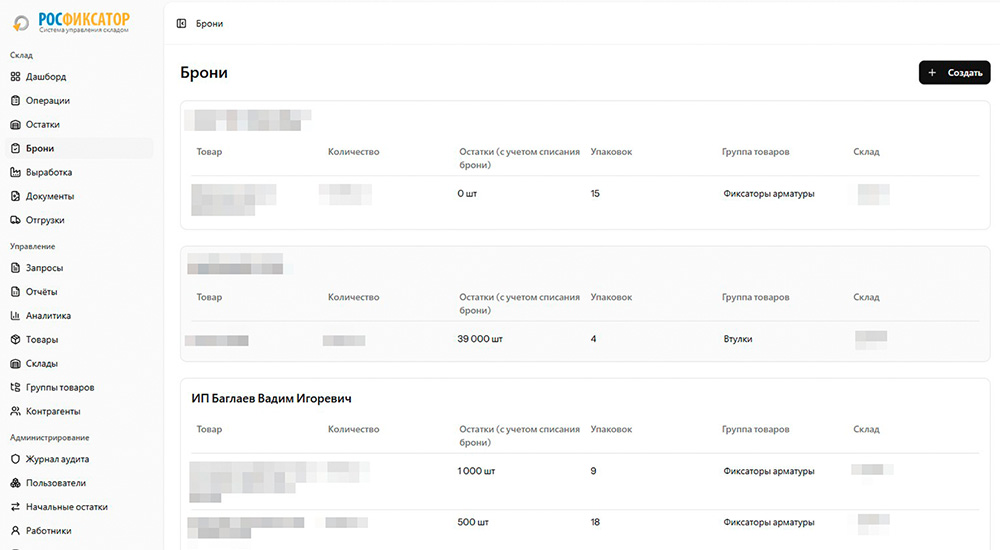Click the Контрагенты people icon
1000x550 pixels.
15,412
